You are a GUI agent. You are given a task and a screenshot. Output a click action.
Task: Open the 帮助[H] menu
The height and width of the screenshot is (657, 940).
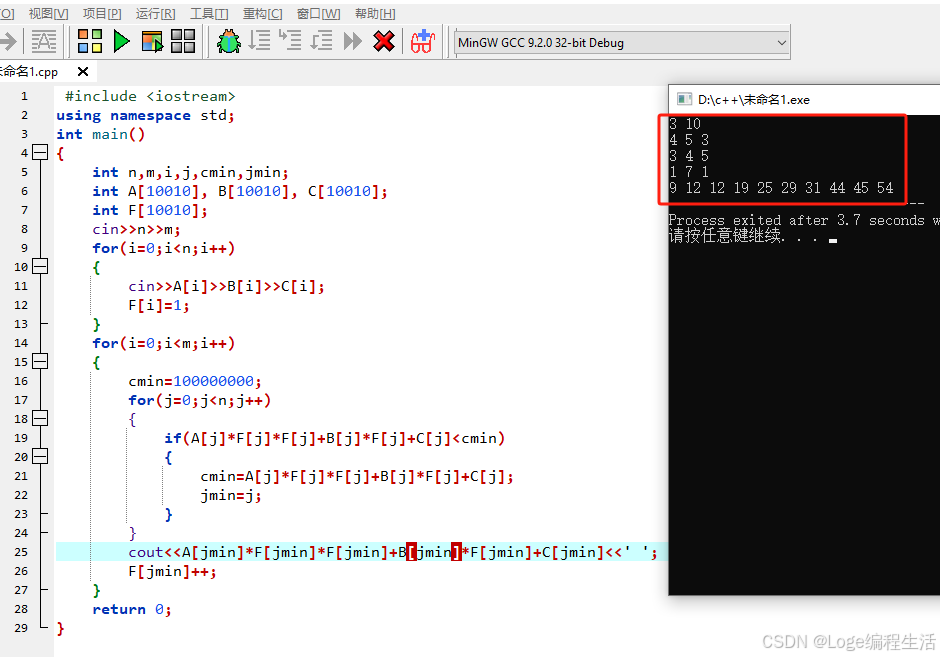[x=375, y=13]
